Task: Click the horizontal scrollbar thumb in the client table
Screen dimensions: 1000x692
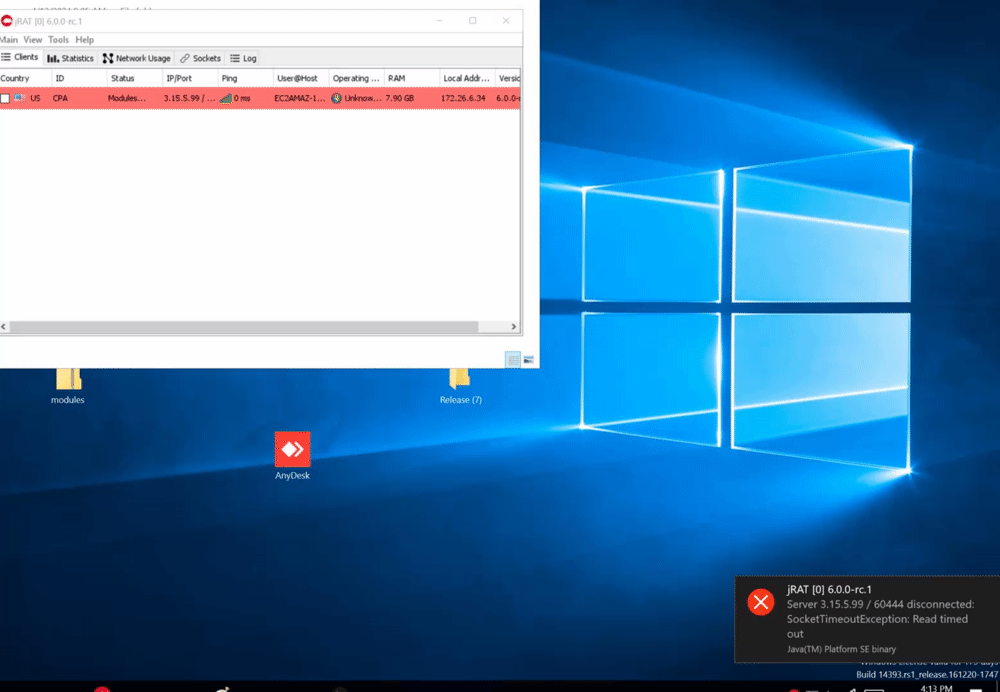Action: (244, 327)
